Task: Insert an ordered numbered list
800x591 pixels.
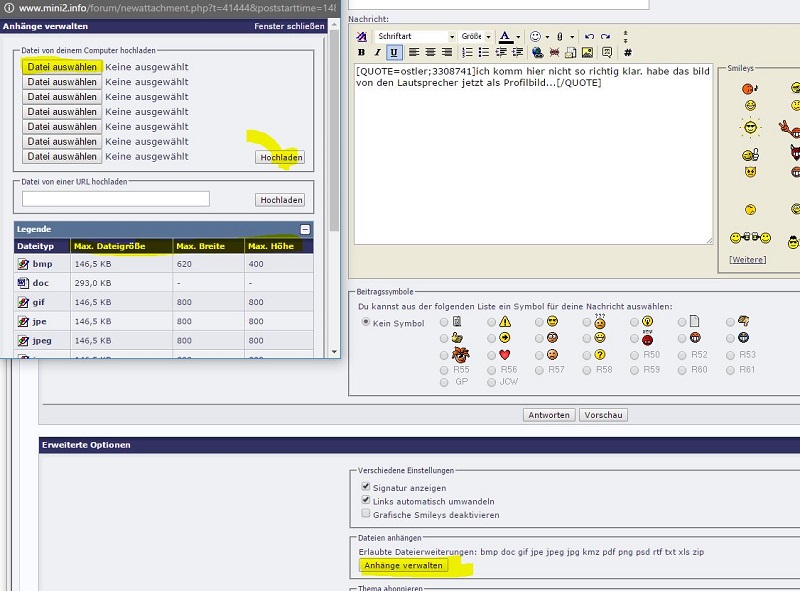Action: coord(467,52)
